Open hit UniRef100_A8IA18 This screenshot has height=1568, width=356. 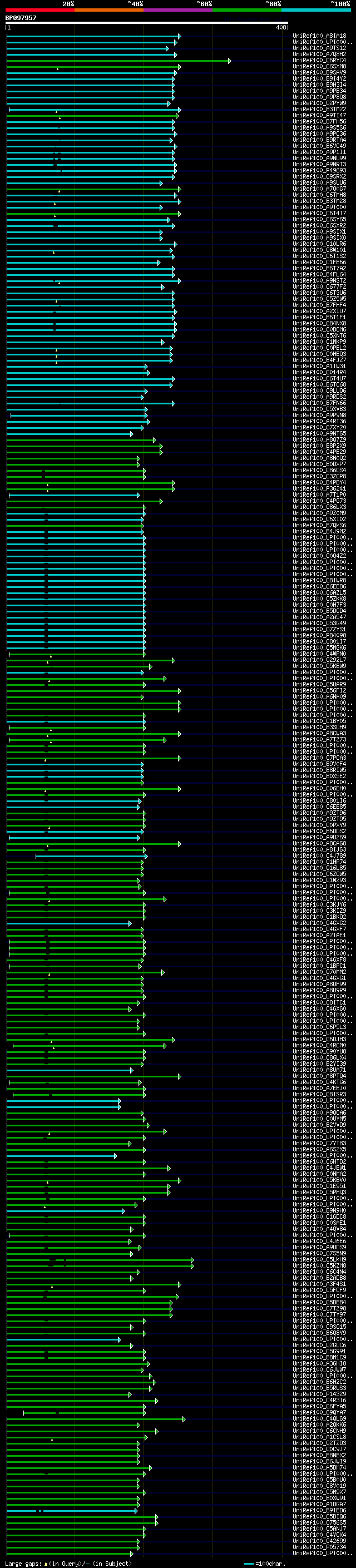click(319, 36)
